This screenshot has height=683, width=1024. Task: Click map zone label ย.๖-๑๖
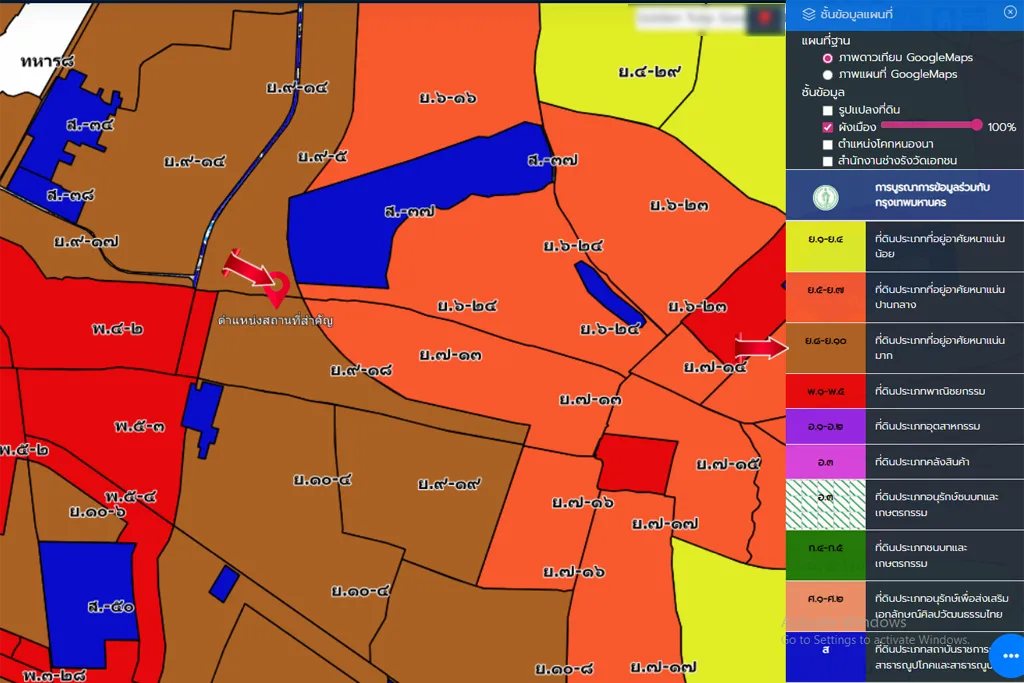coord(447,98)
